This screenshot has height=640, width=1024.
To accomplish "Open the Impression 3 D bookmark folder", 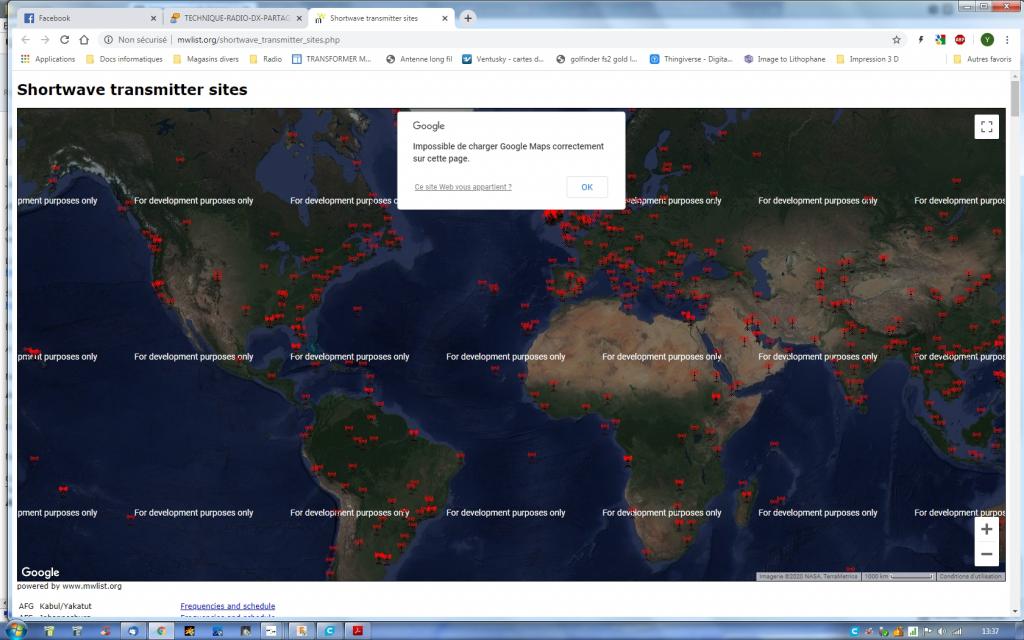I will pos(867,59).
